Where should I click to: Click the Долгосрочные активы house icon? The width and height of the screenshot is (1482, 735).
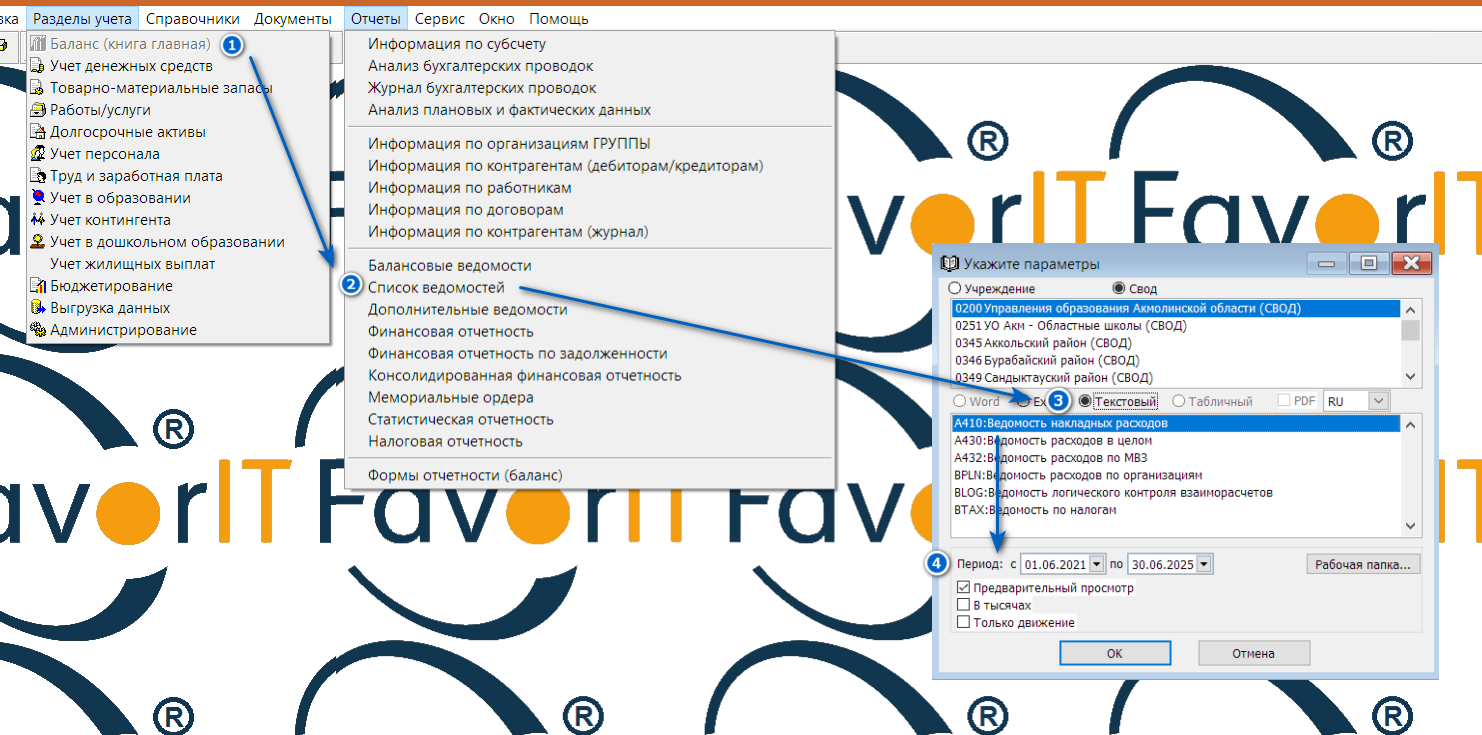tap(38, 132)
